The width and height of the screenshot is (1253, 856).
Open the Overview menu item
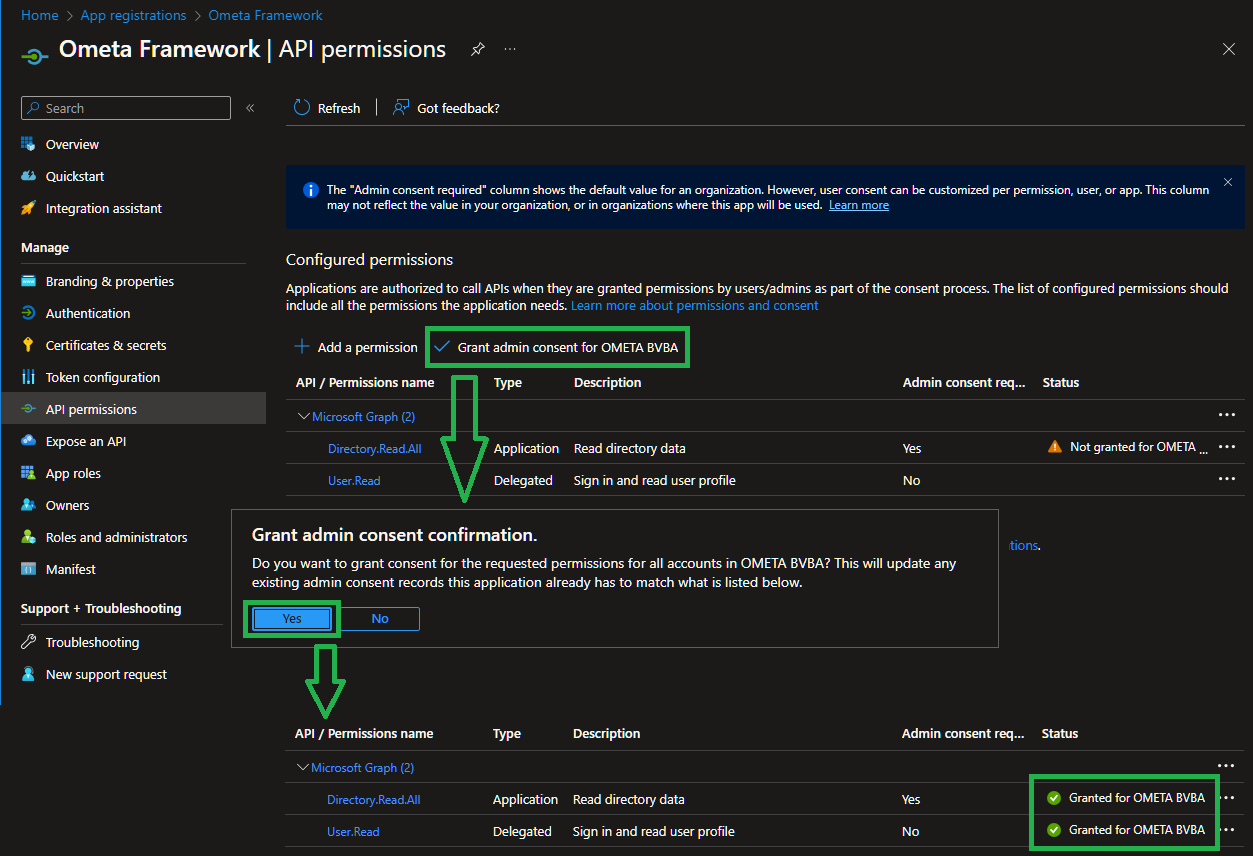point(72,144)
